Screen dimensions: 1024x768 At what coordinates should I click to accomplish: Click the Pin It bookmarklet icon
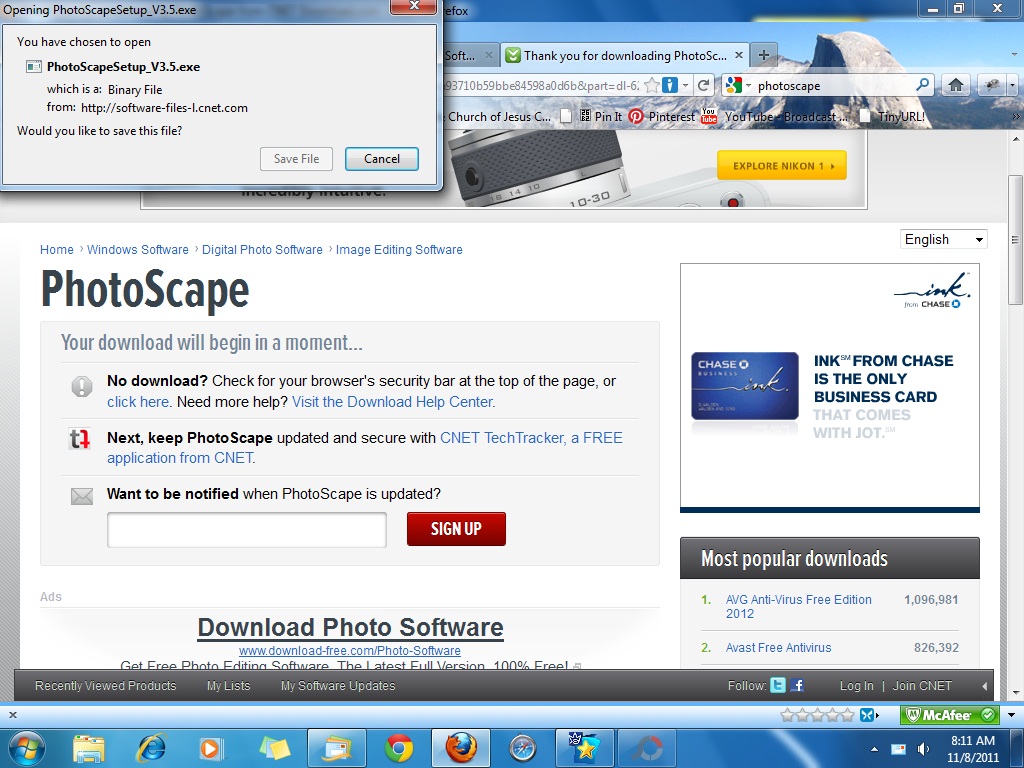pos(585,116)
